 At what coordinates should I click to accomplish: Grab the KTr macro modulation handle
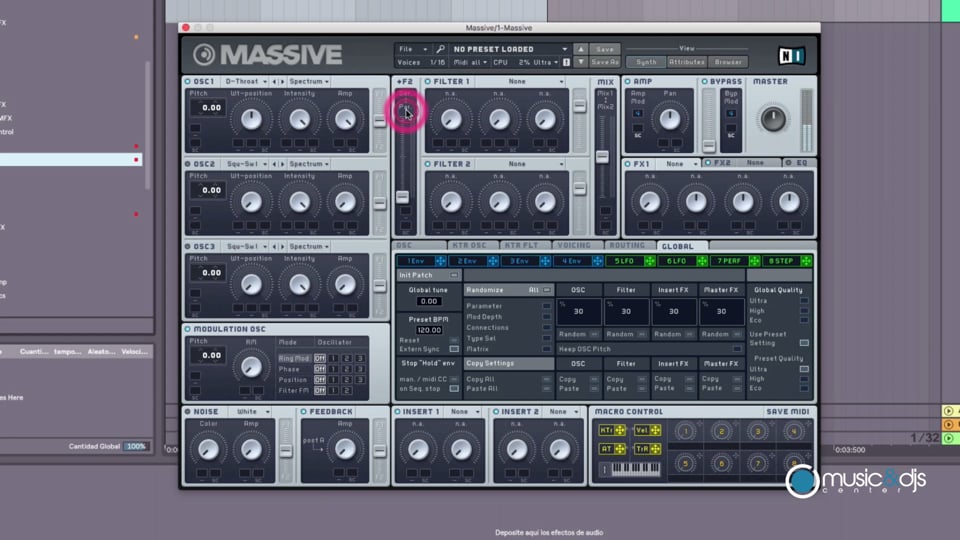pyautogui.click(x=620, y=430)
